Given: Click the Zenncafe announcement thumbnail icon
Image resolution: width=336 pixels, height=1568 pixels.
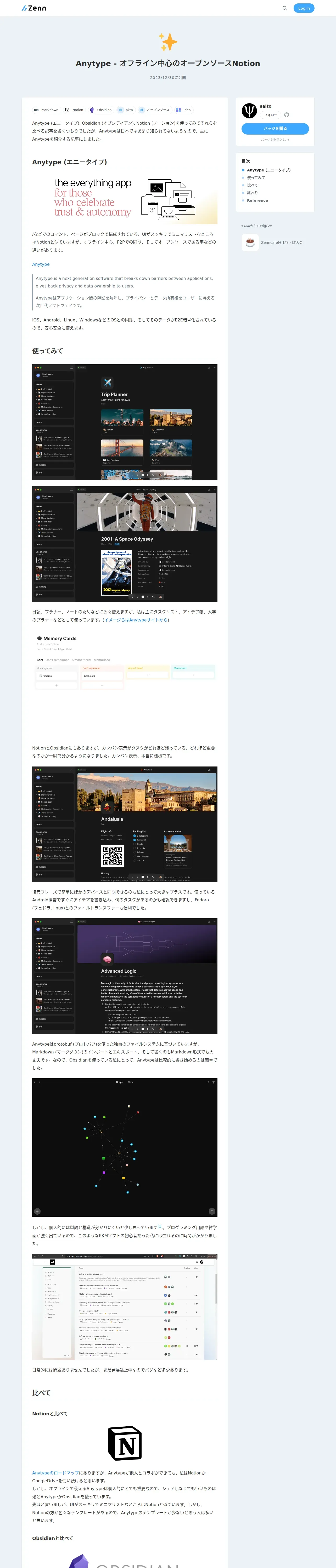Looking at the screenshot, I should (x=249, y=242).
